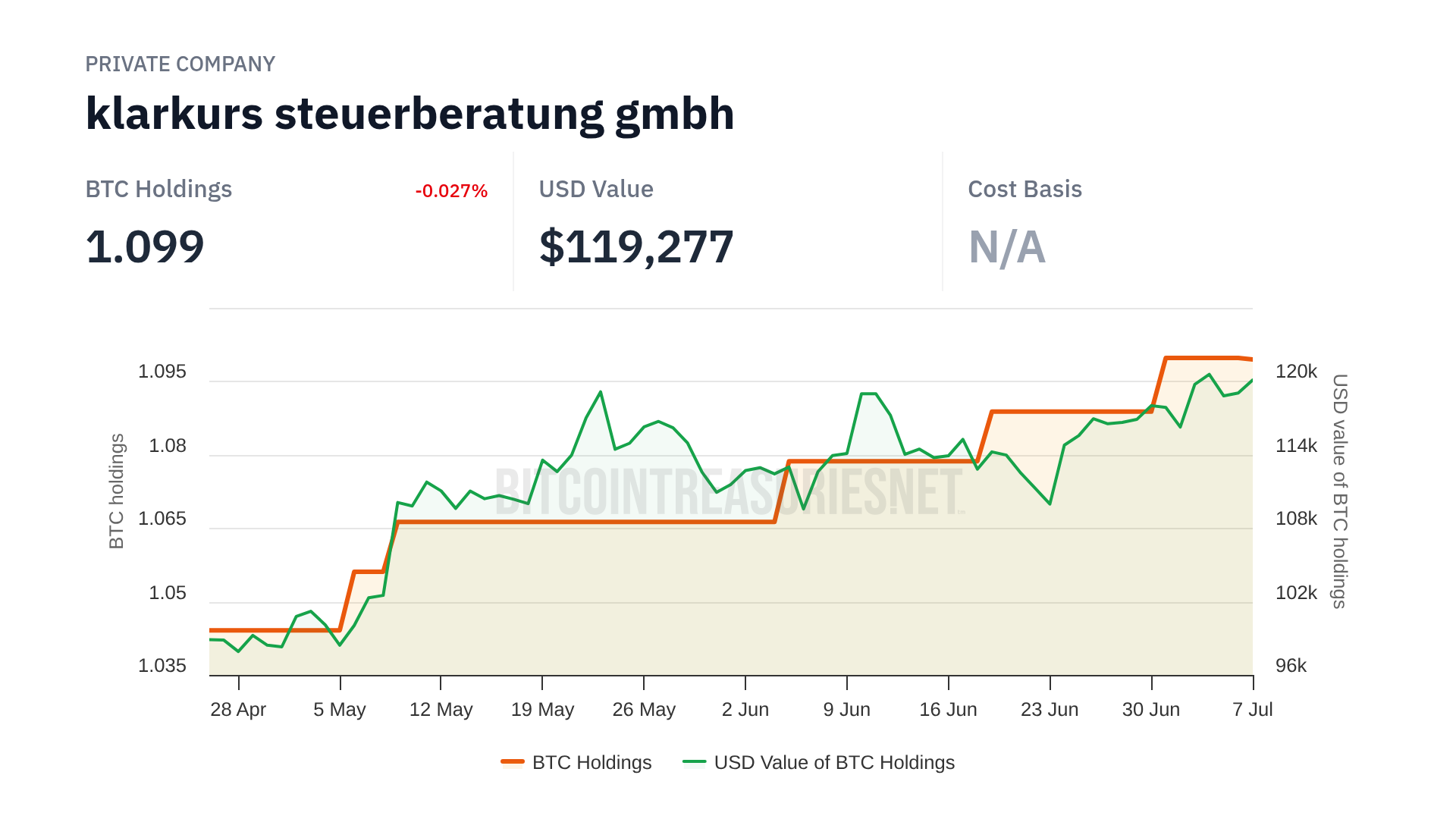Click the BitcoinTreasuries.net watermark on chart
The height and width of the screenshot is (819, 1456).
[728, 491]
